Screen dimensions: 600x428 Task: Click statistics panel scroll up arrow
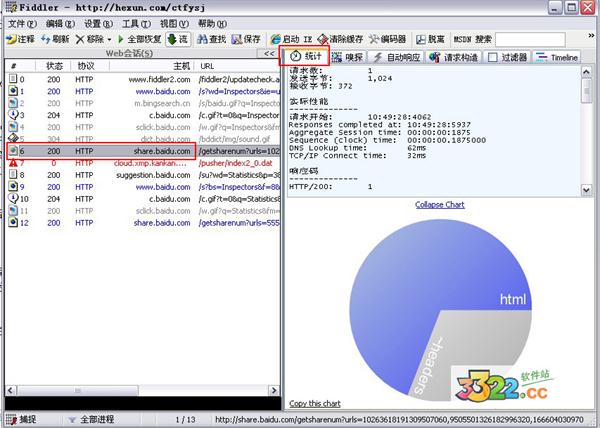pyautogui.click(x=586, y=72)
